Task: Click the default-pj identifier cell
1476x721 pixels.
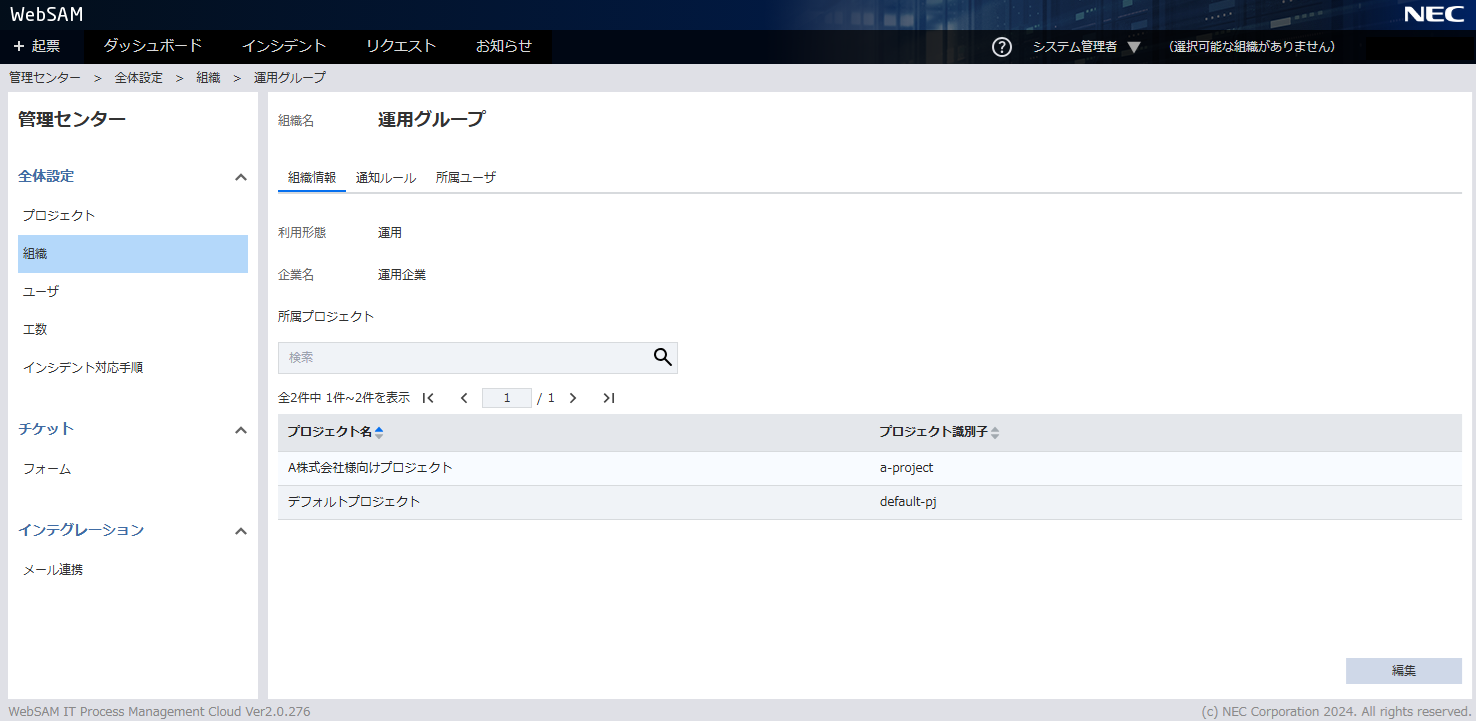Action: coord(908,502)
